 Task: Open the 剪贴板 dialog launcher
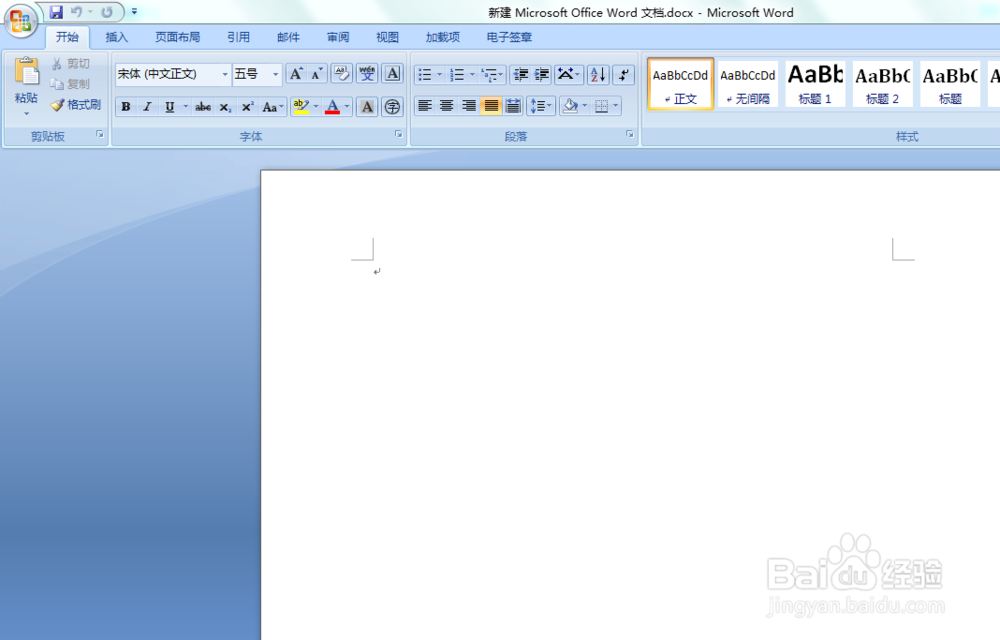[x=100, y=135]
